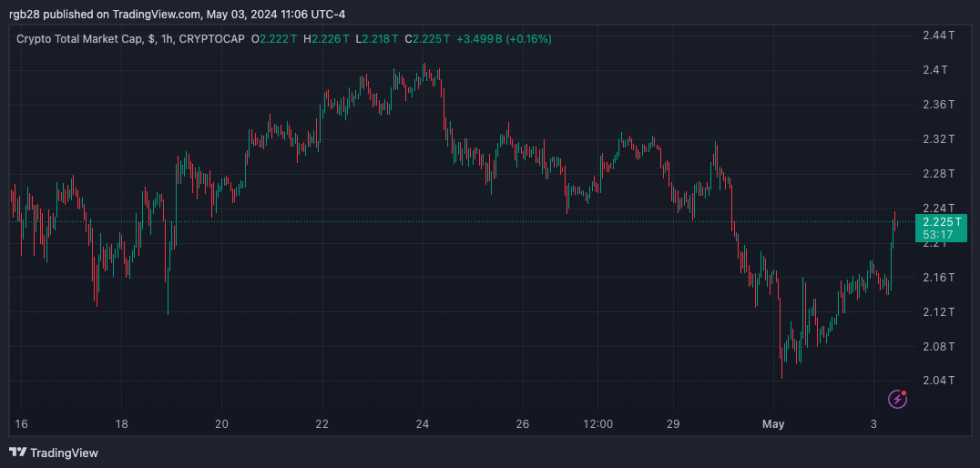Click the 2.24 T price axis label
The height and width of the screenshot is (468, 980).
[938, 207]
